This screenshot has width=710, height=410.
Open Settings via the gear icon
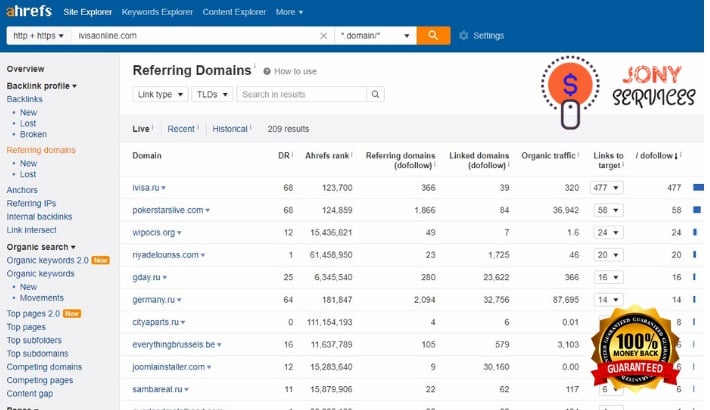point(464,36)
